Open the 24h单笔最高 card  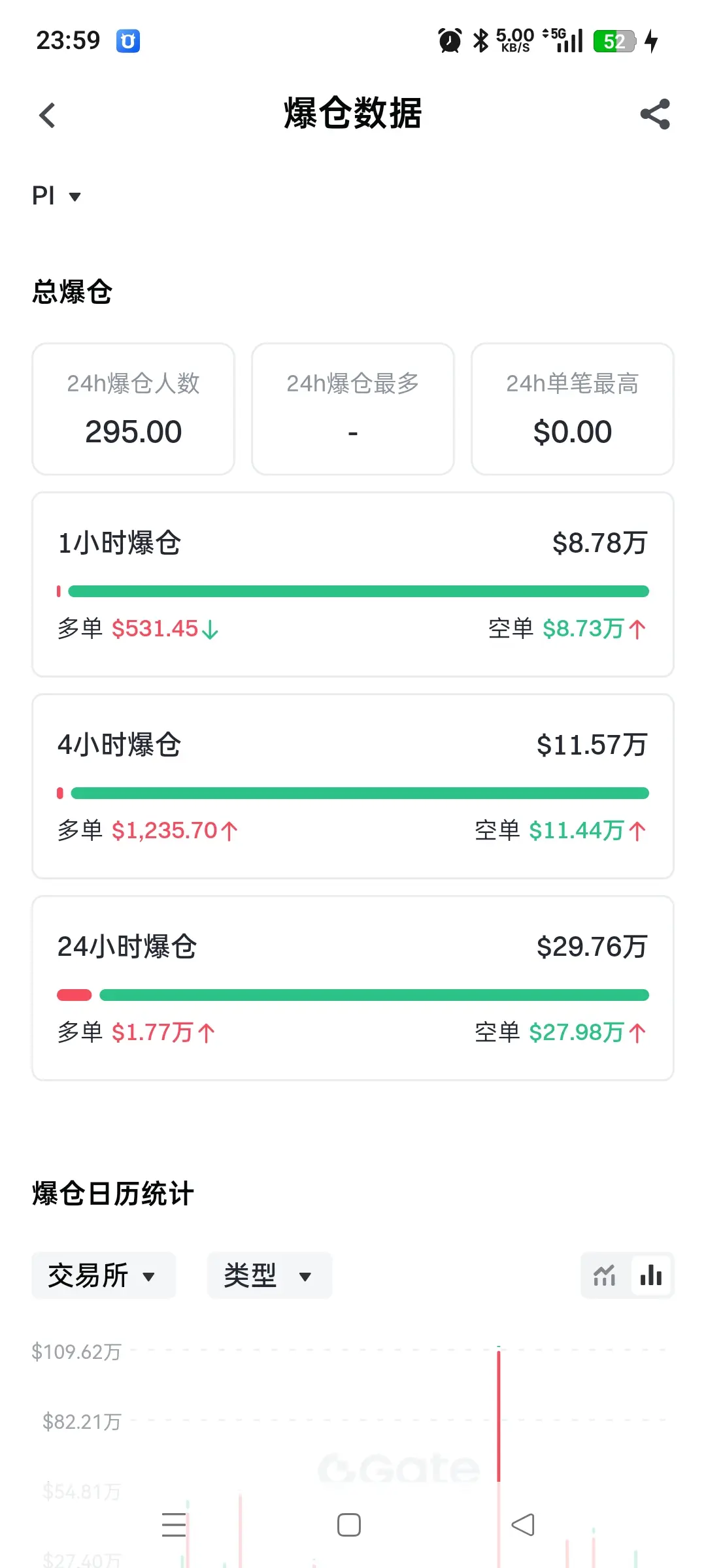click(x=573, y=409)
